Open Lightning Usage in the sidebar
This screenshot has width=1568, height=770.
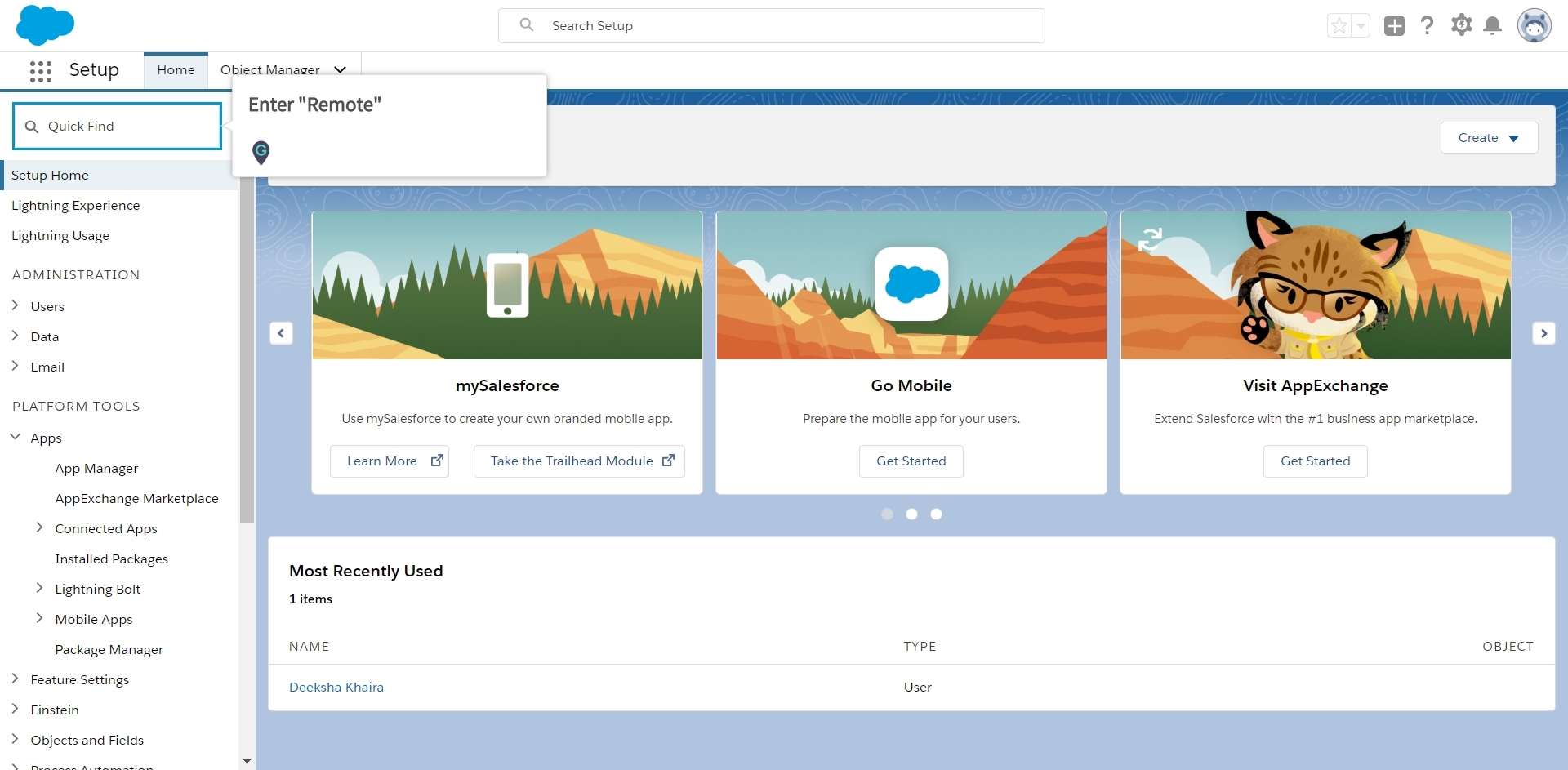coord(60,235)
